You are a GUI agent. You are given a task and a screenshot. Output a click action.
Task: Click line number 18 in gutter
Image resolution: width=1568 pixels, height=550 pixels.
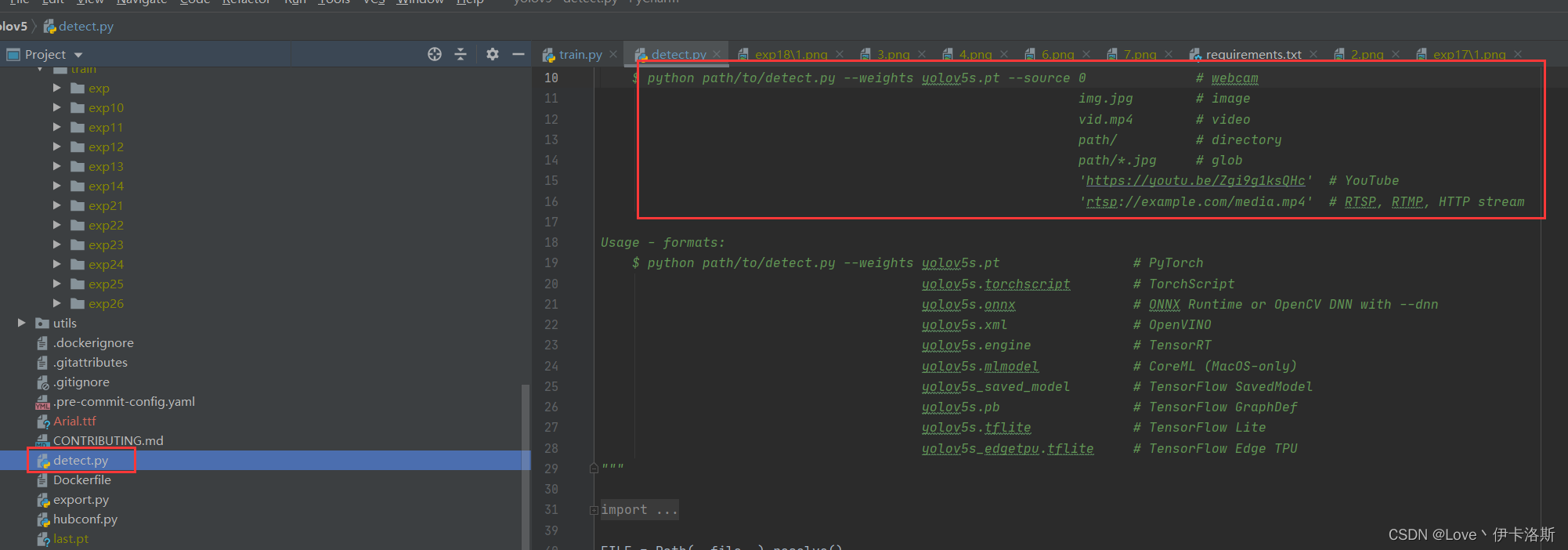coord(551,242)
